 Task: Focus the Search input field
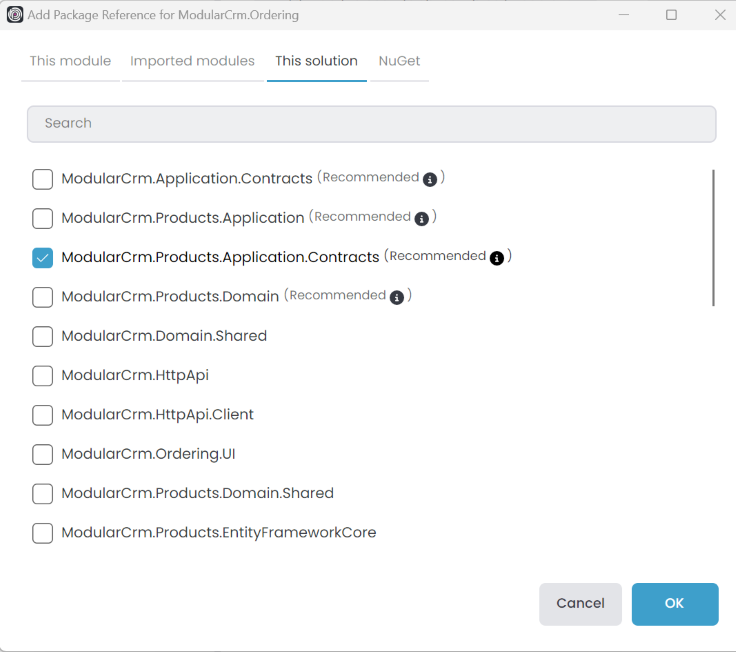coord(371,124)
